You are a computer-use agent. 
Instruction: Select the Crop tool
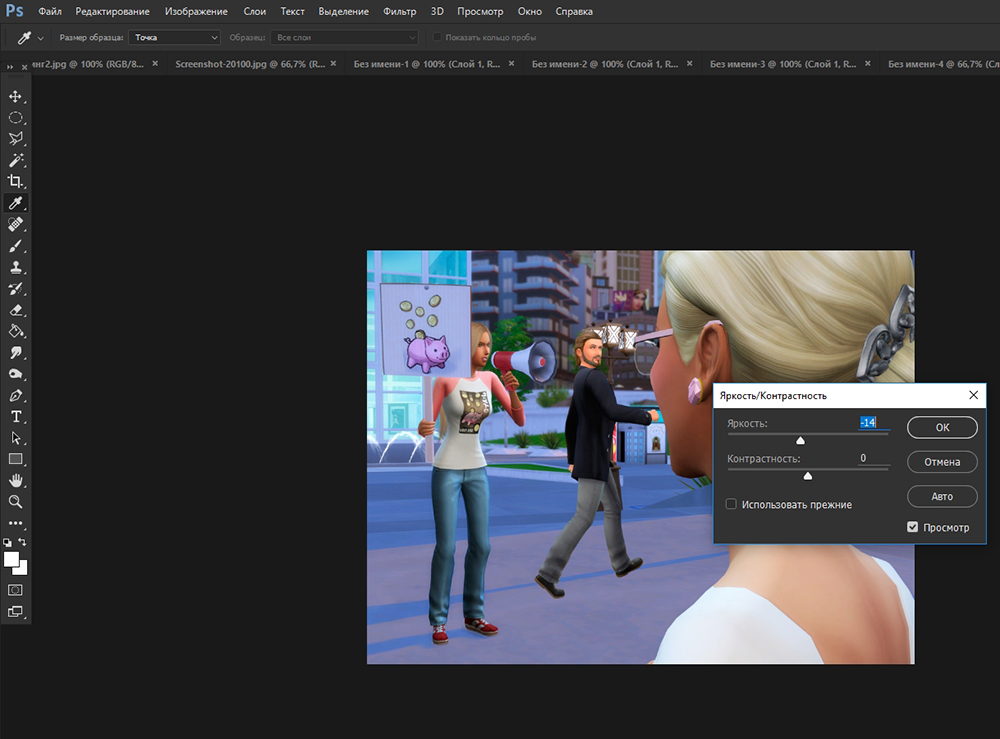[x=15, y=182]
